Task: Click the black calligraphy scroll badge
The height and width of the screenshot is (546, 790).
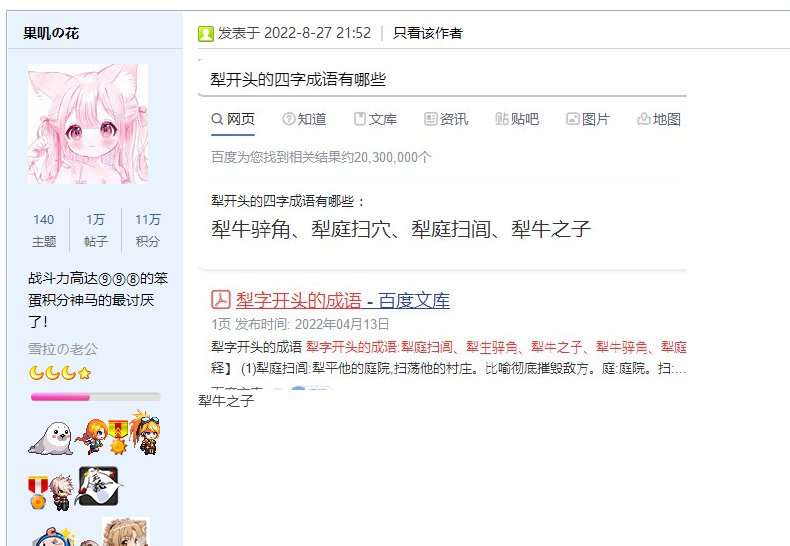Action: (99, 486)
